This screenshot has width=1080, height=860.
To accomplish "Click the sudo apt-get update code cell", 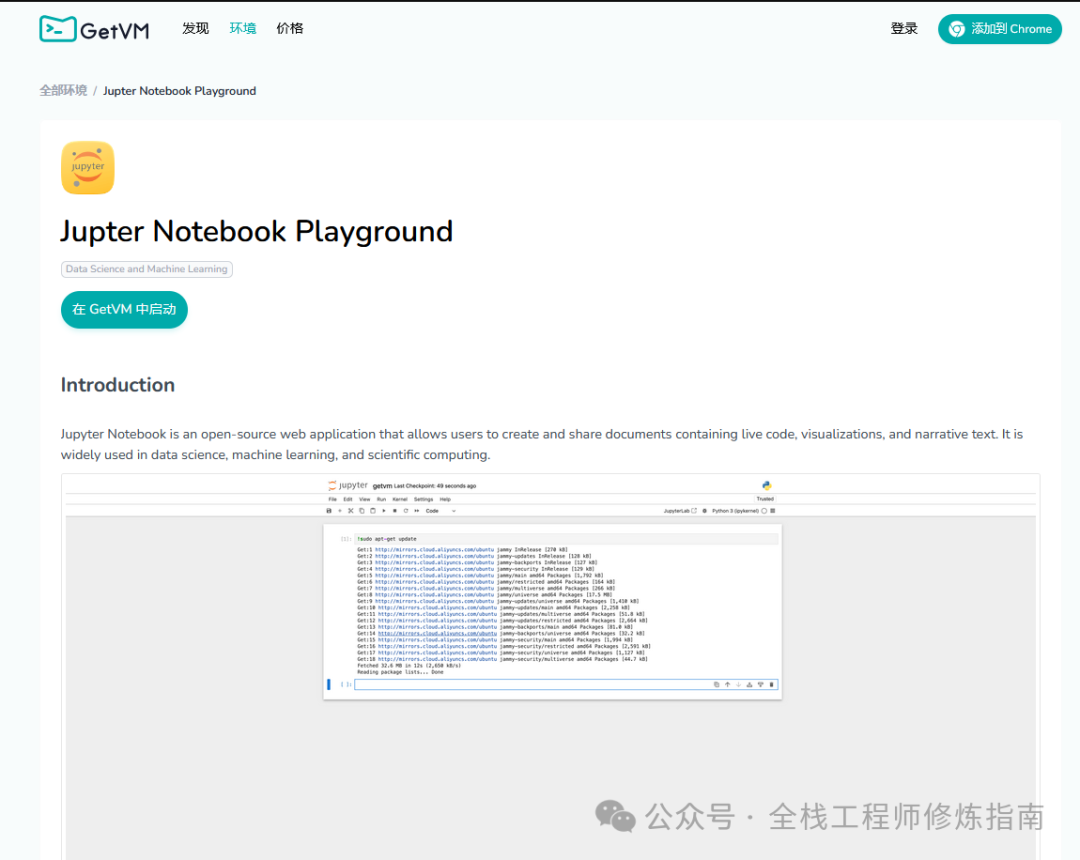I will 566,539.
